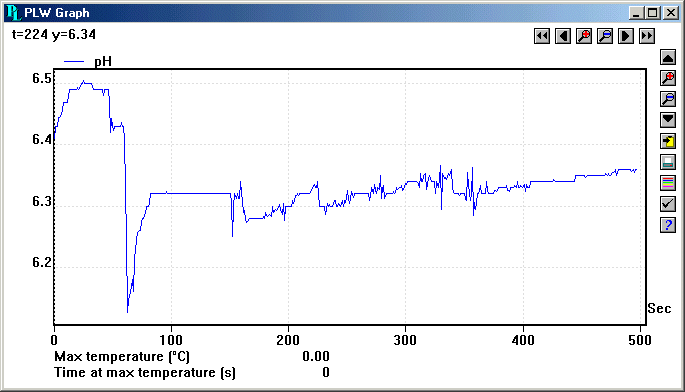Viewport: 685px width, 392px height.
Task: Move the graph up with the up-arrow button
Action: tap(668, 57)
